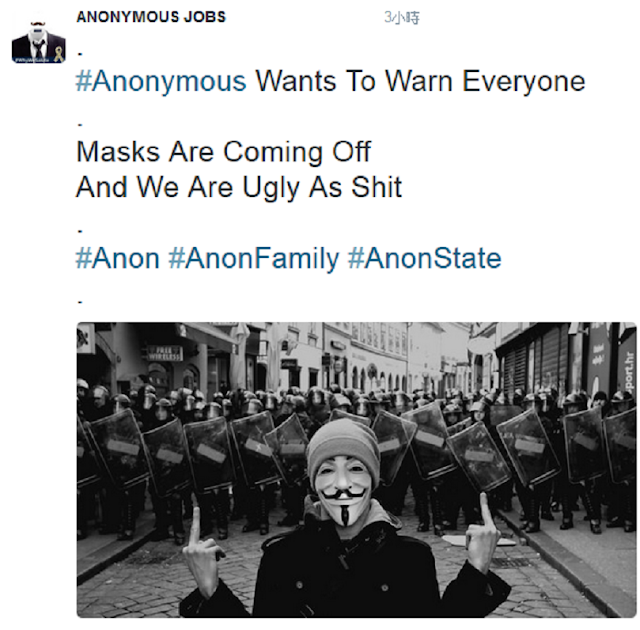
Task: Open the #AnonFamily hashtag
Action: point(253,259)
